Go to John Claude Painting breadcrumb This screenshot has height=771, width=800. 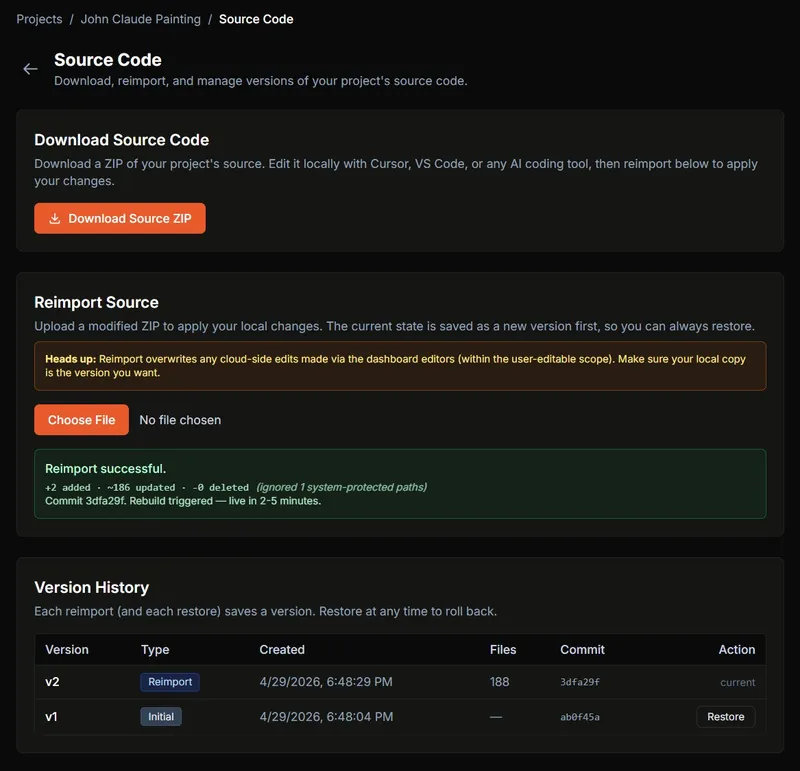140,19
